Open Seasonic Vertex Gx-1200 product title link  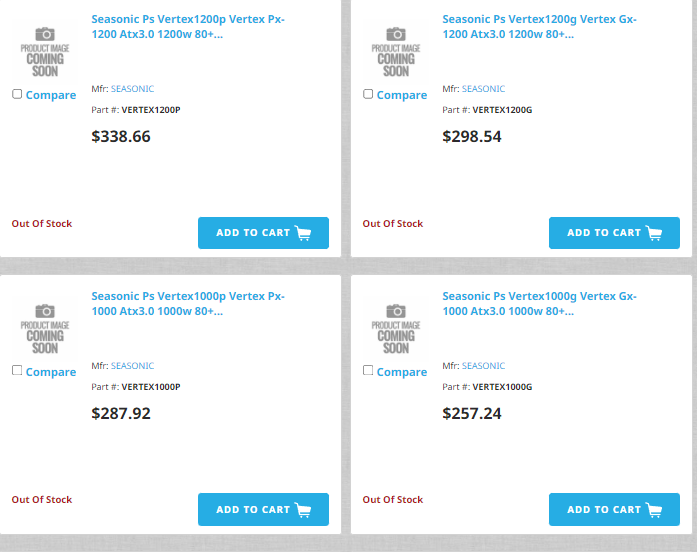(539, 27)
